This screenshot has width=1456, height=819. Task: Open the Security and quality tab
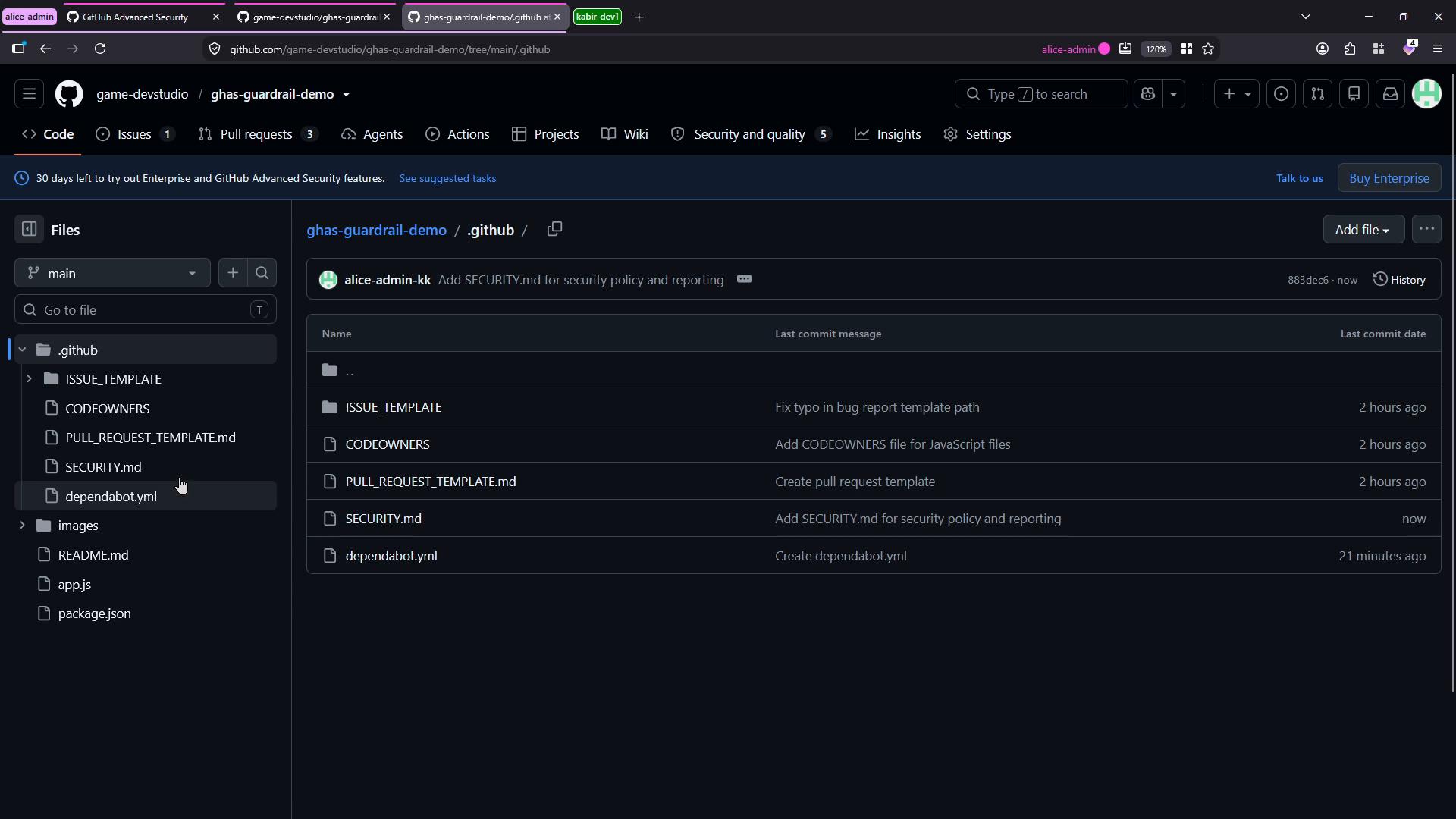751,134
